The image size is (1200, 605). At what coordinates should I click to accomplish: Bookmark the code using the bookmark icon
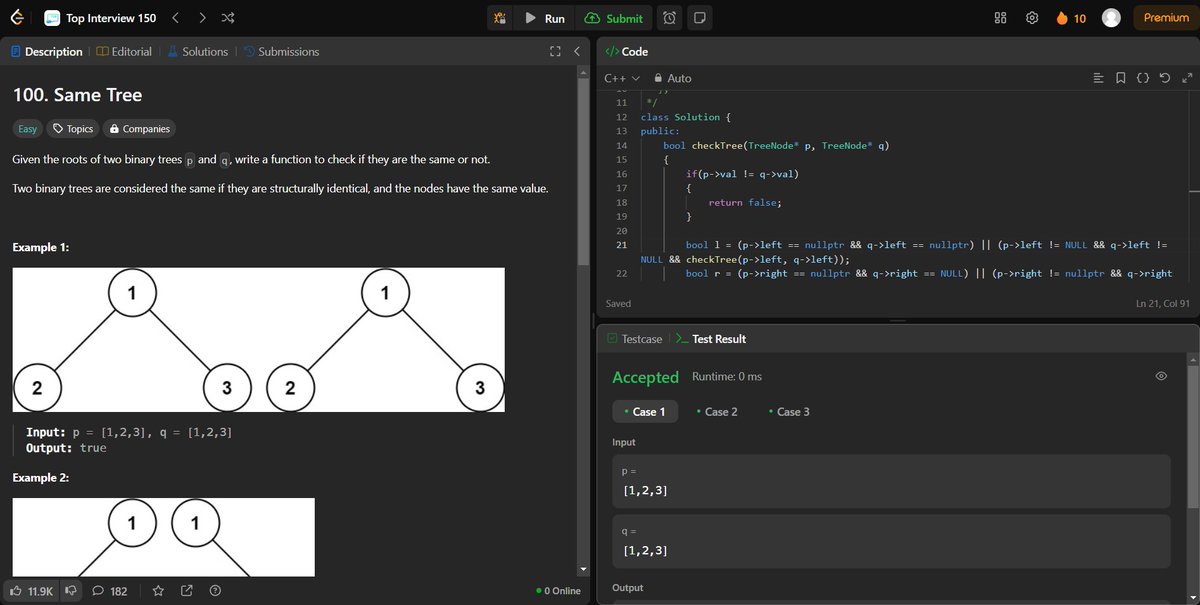1121,78
